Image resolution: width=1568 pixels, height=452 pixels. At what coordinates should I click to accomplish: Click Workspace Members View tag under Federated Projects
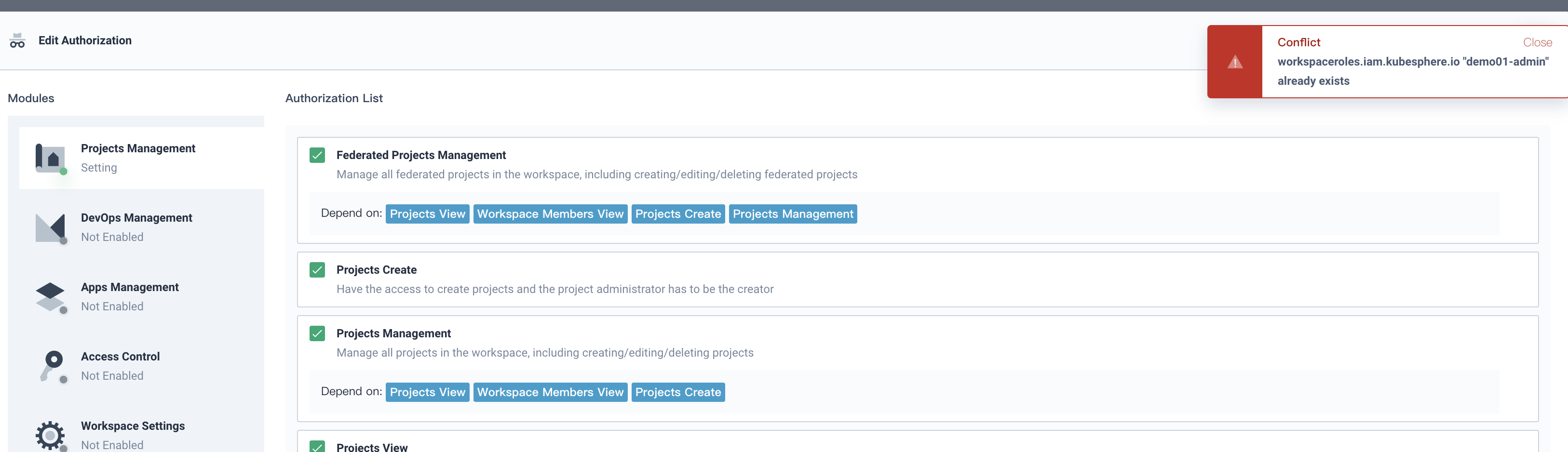tap(550, 213)
